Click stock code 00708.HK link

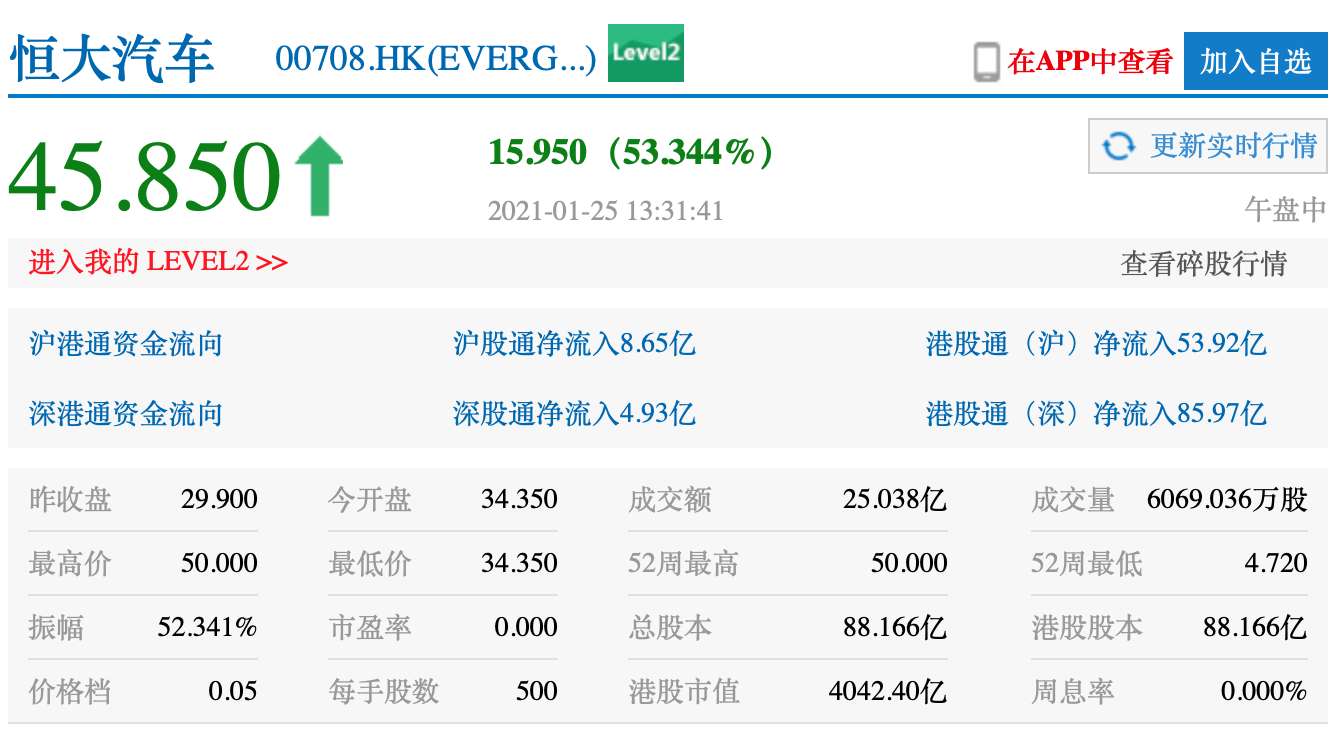436,59
